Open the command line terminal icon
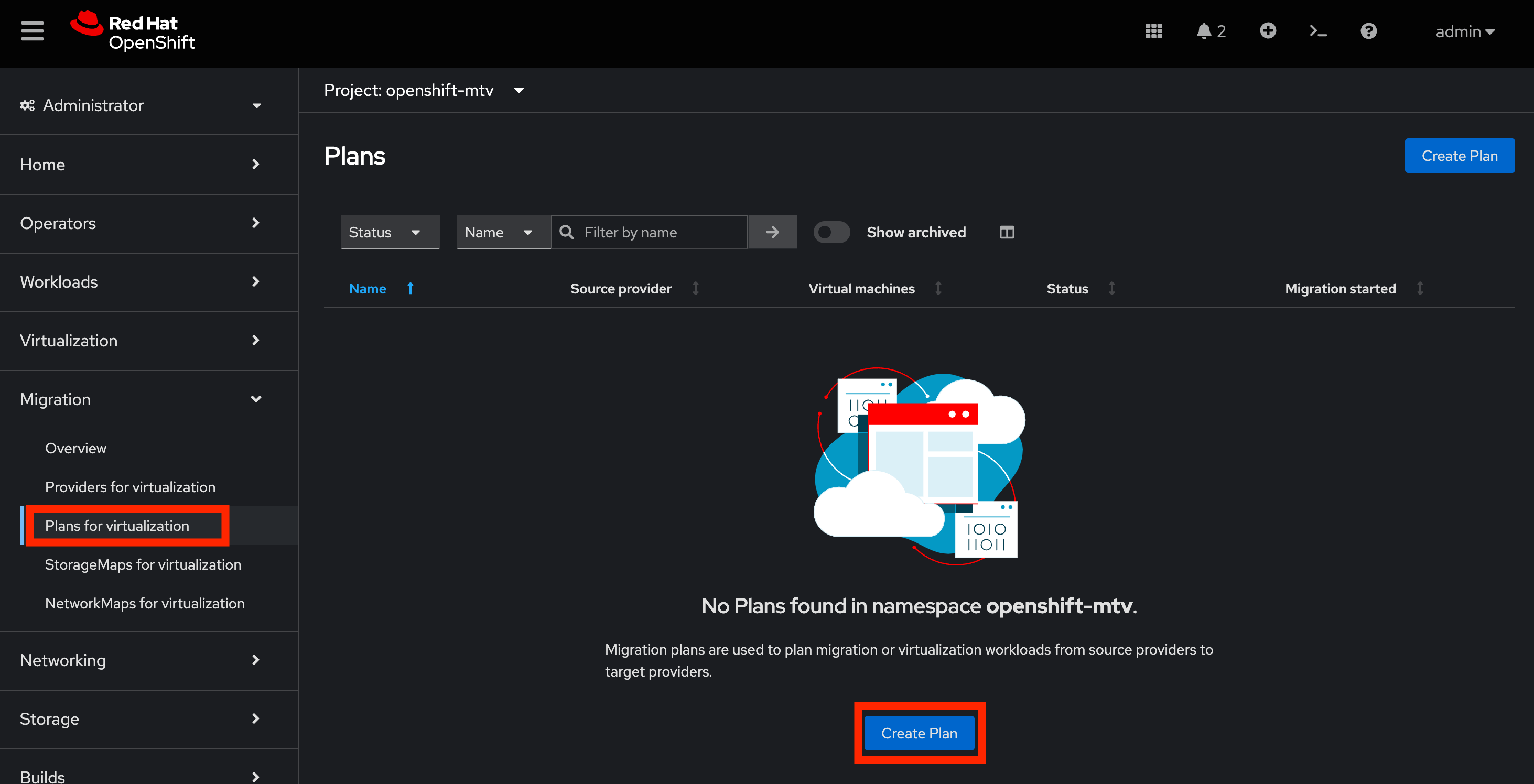Screen dimensions: 1534x784 (x=1318, y=30)
